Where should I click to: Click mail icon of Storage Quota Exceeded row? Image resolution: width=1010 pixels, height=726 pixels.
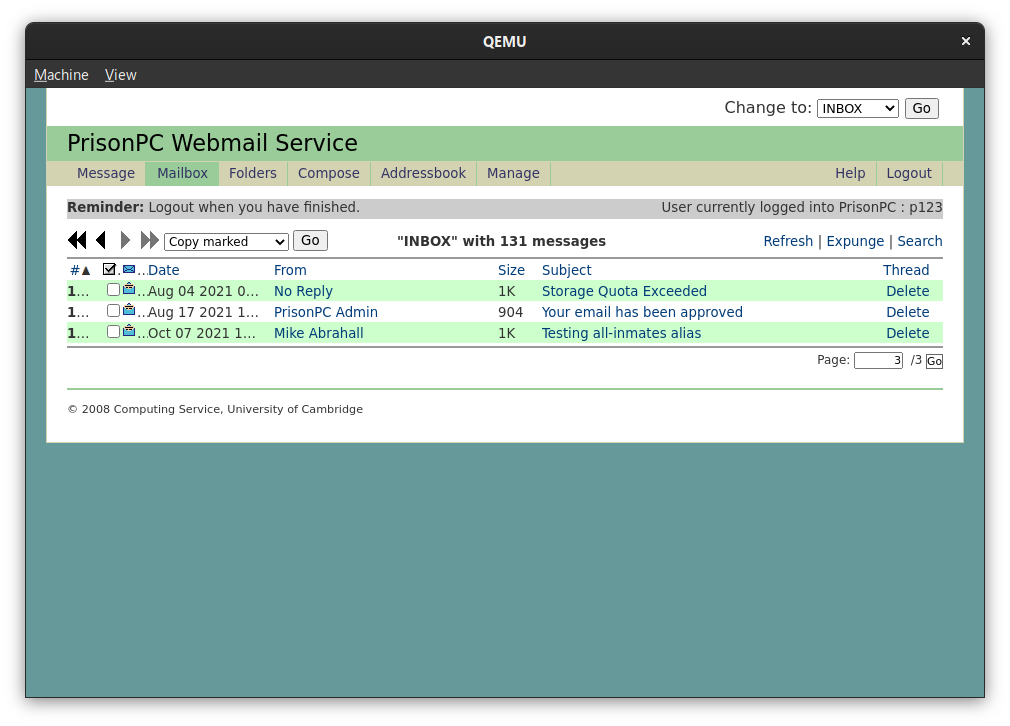pos(129,289)
